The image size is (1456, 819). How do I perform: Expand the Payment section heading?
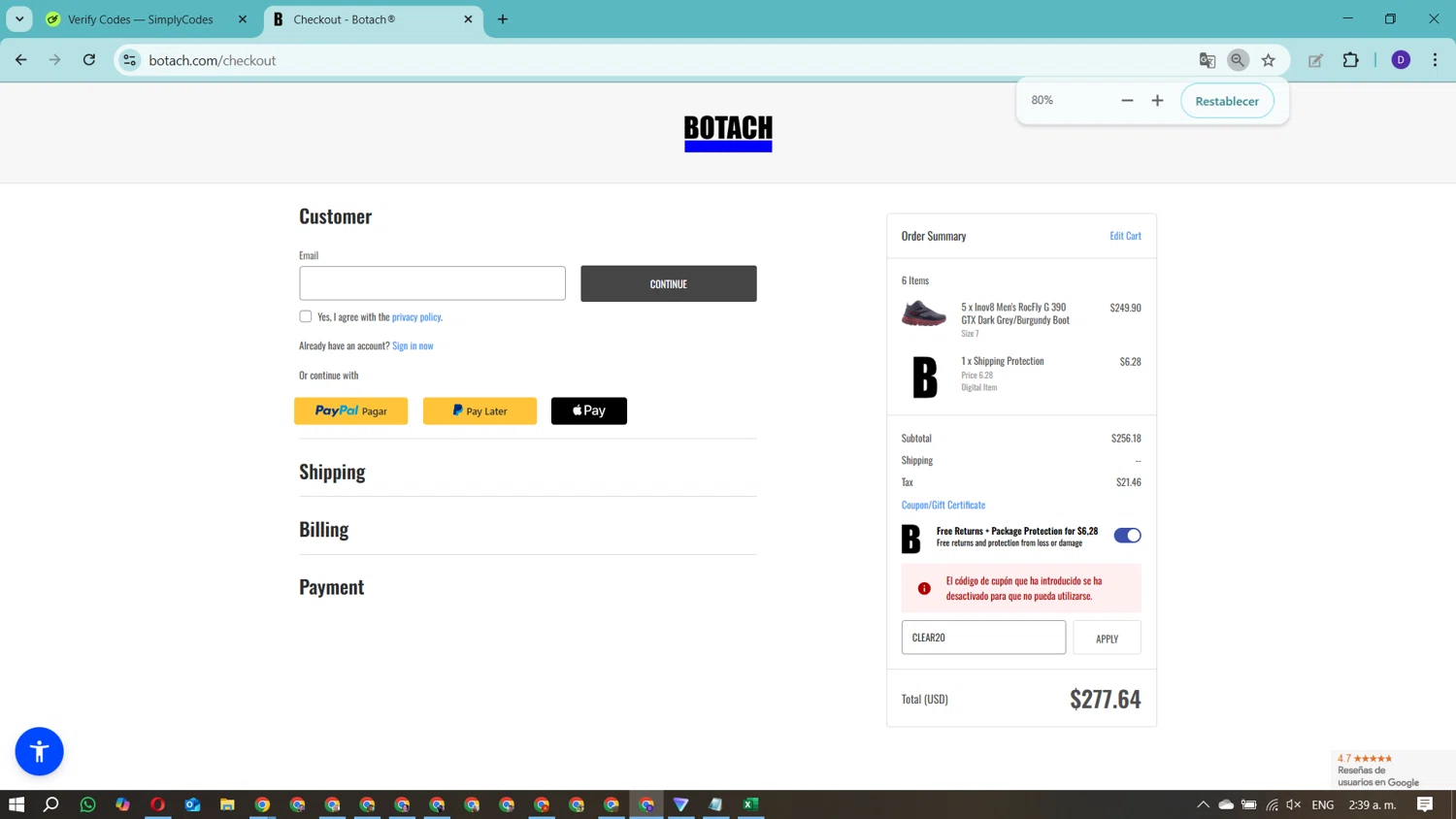pyautogui.click(x=331, y=587)
